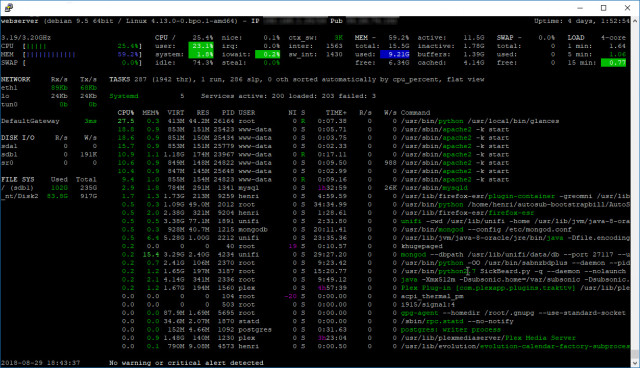640x368 pixels.
Task: Select the apache2 process with PID 23967
Action: 313,155
